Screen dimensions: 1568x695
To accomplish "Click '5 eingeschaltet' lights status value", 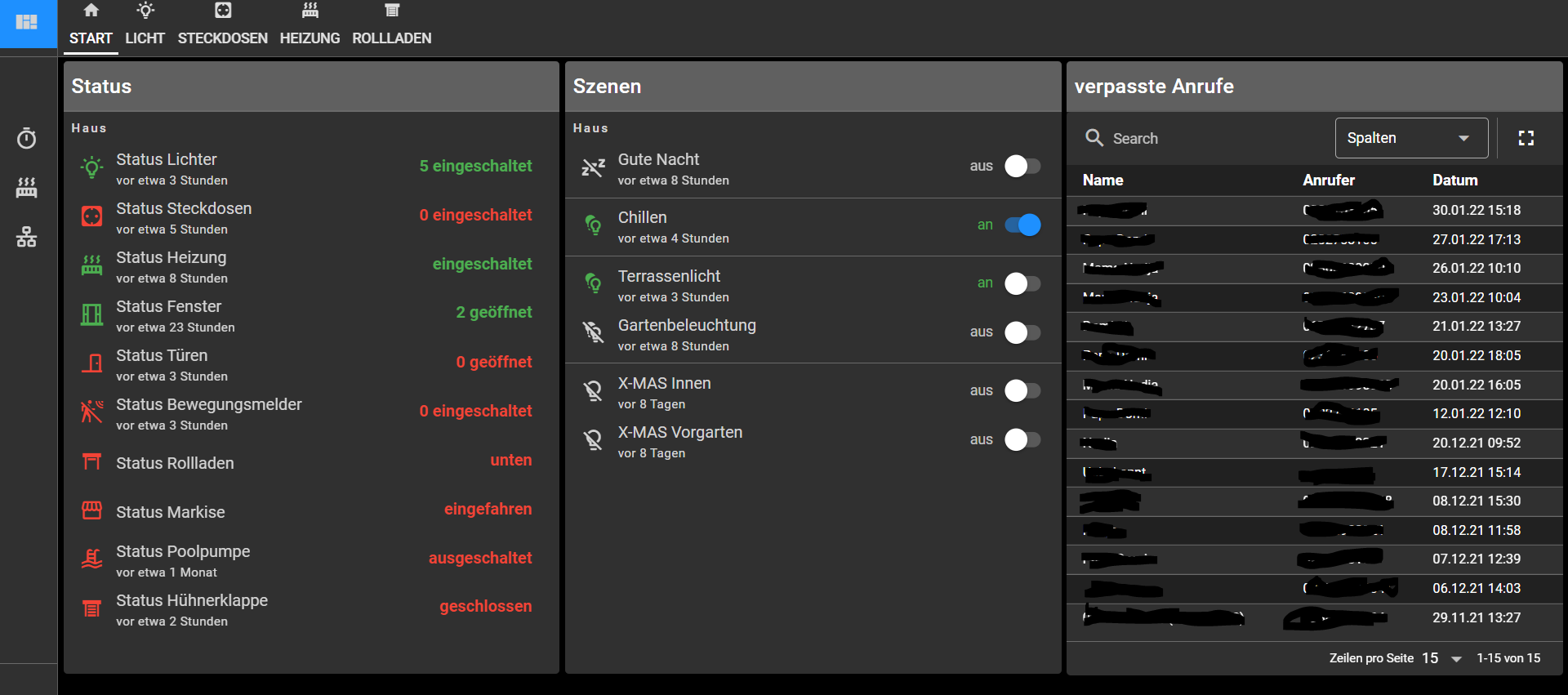I will tap(475, 166).
